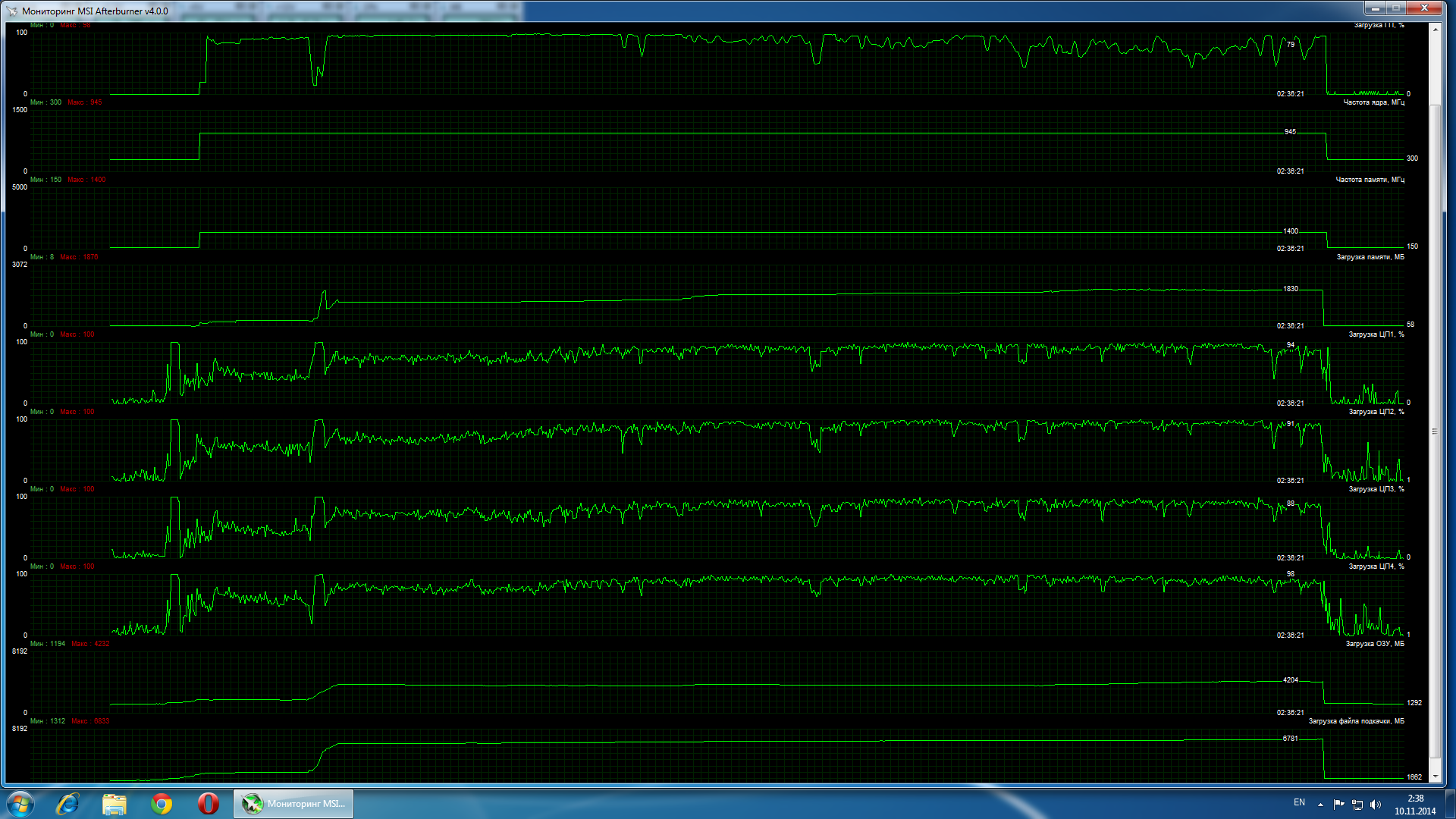
Task: Open the EN language indicator
Action: click(x=1299, y=802)
